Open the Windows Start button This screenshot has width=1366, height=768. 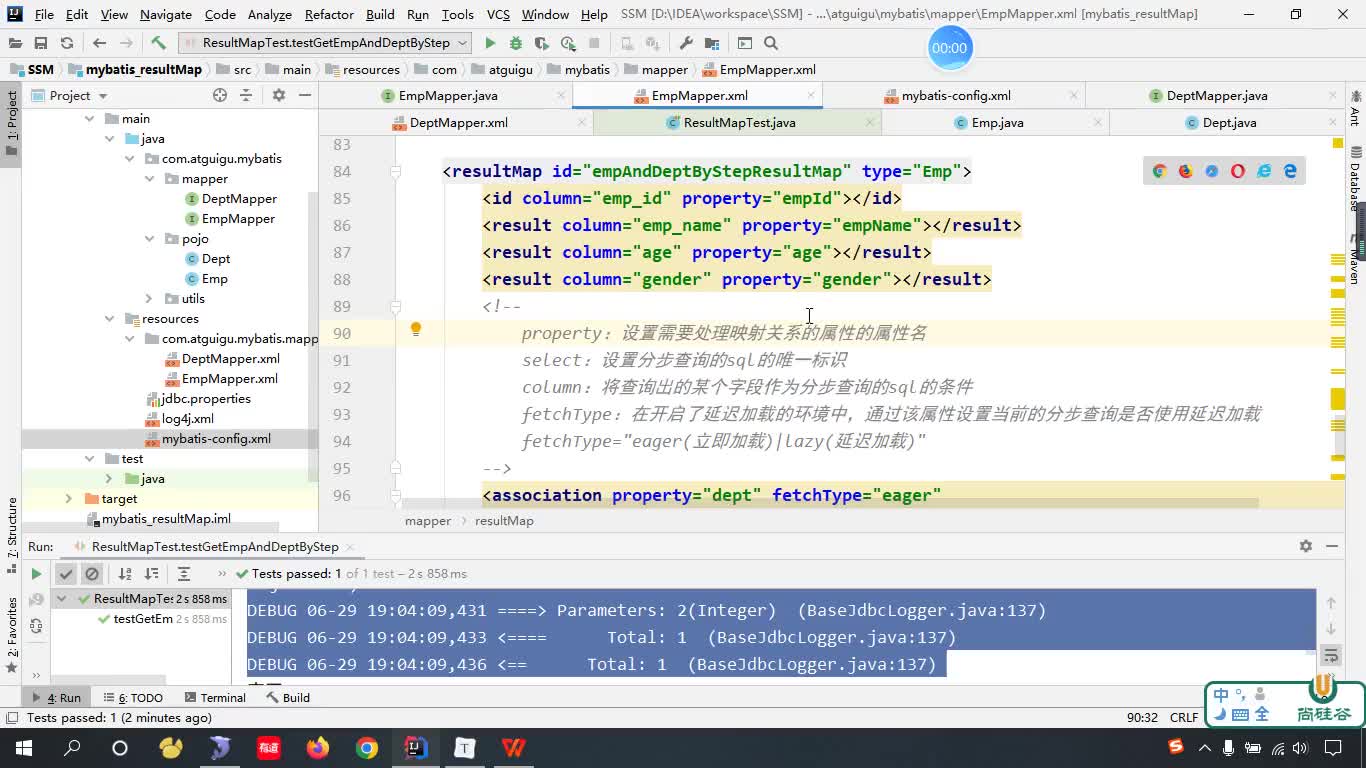(23, 748)
